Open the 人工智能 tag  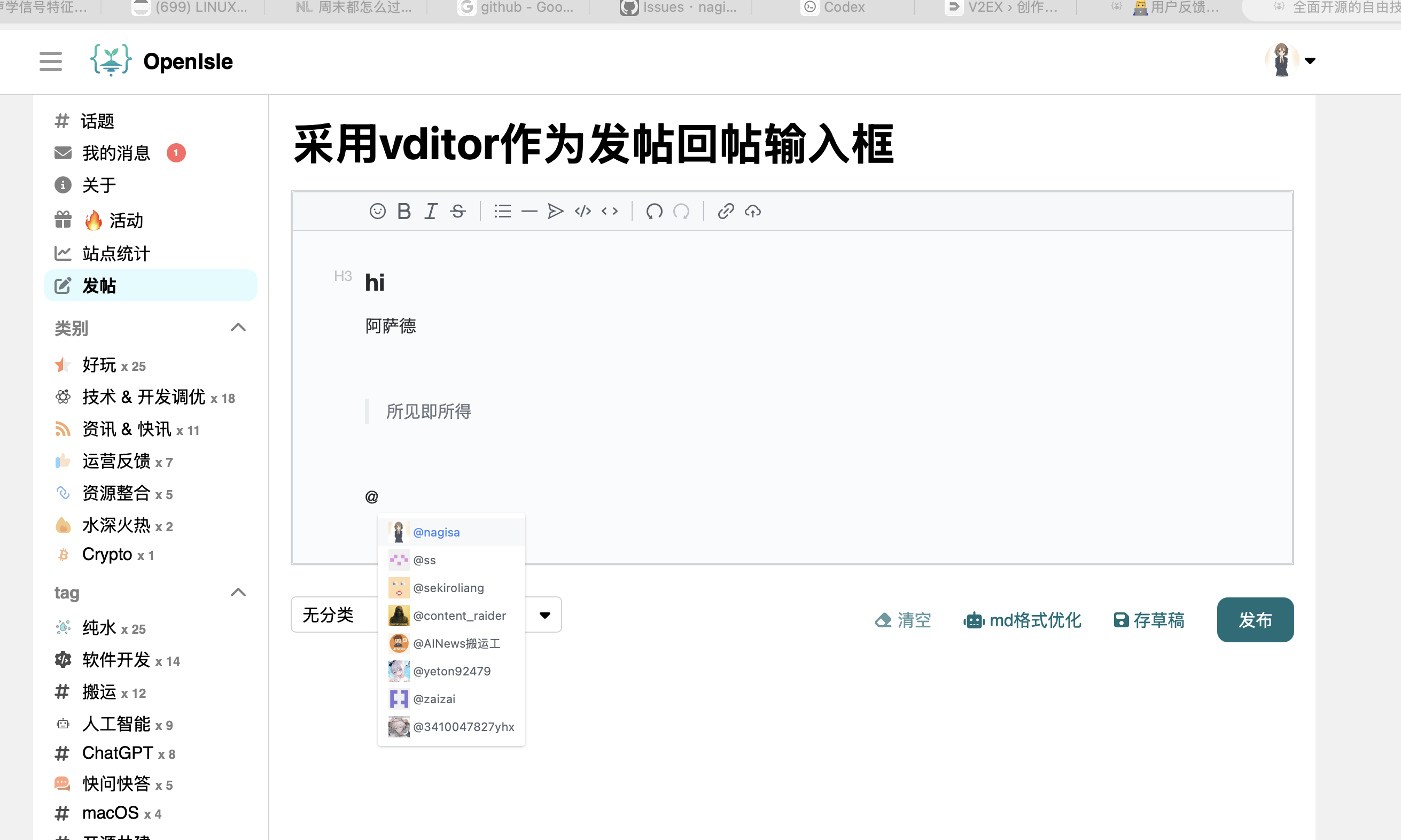coord(113,724)
